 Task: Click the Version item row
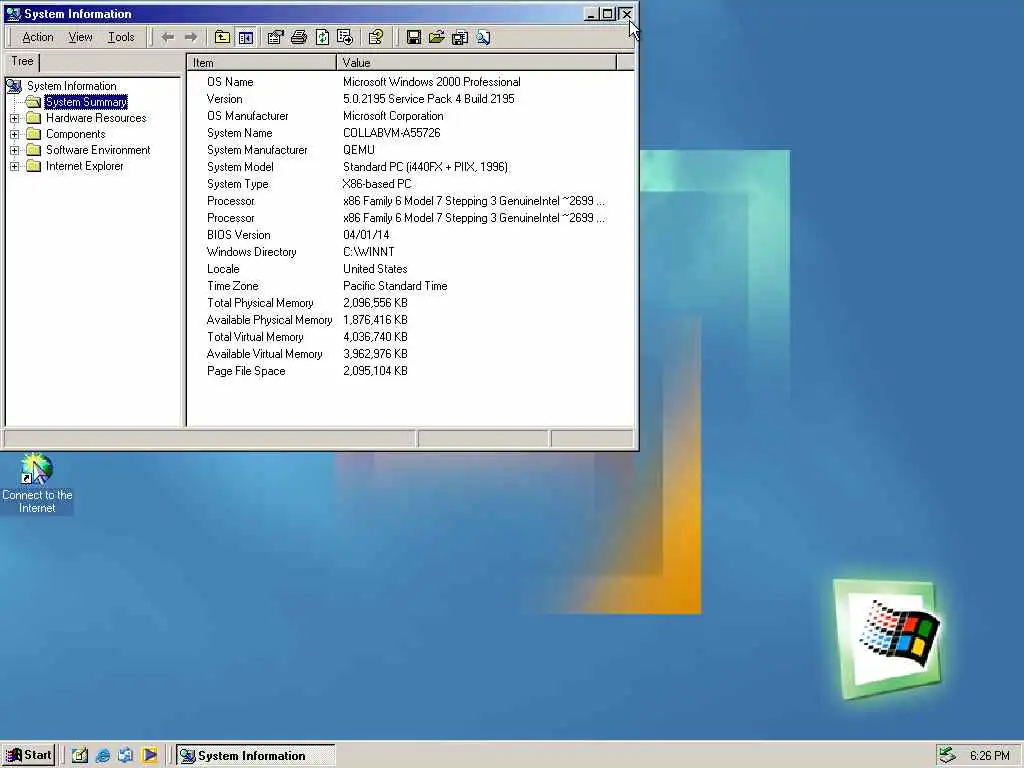(x=410, y=99)
